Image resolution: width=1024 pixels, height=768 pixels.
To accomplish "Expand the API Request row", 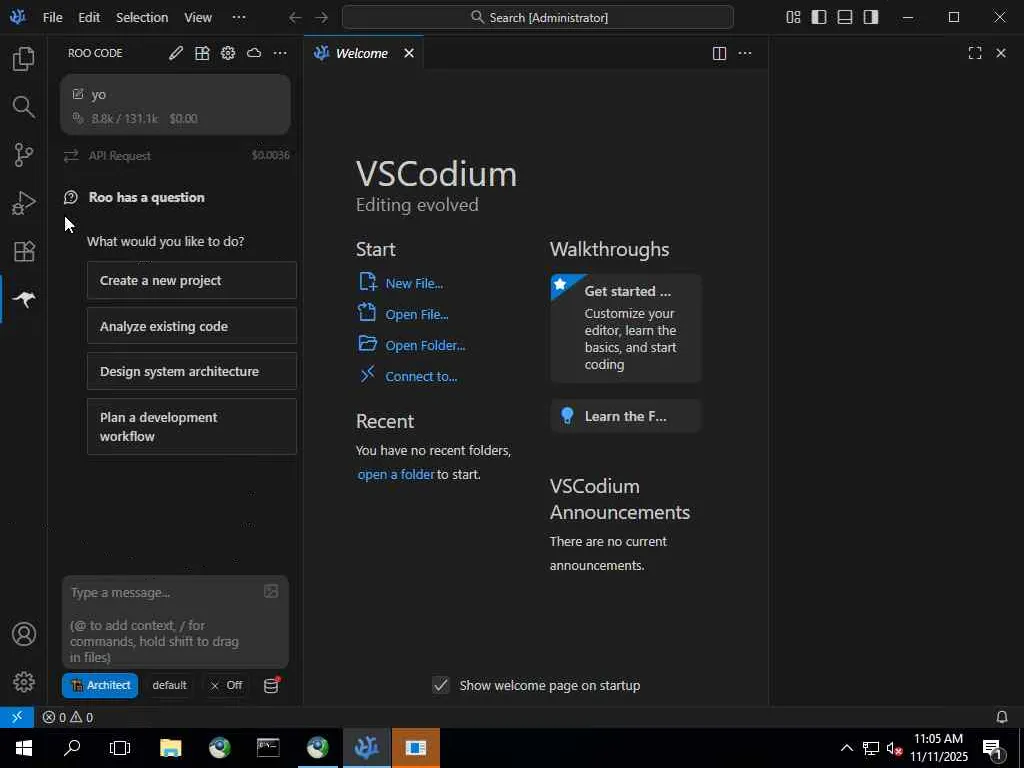I will [x=176, y=155].
